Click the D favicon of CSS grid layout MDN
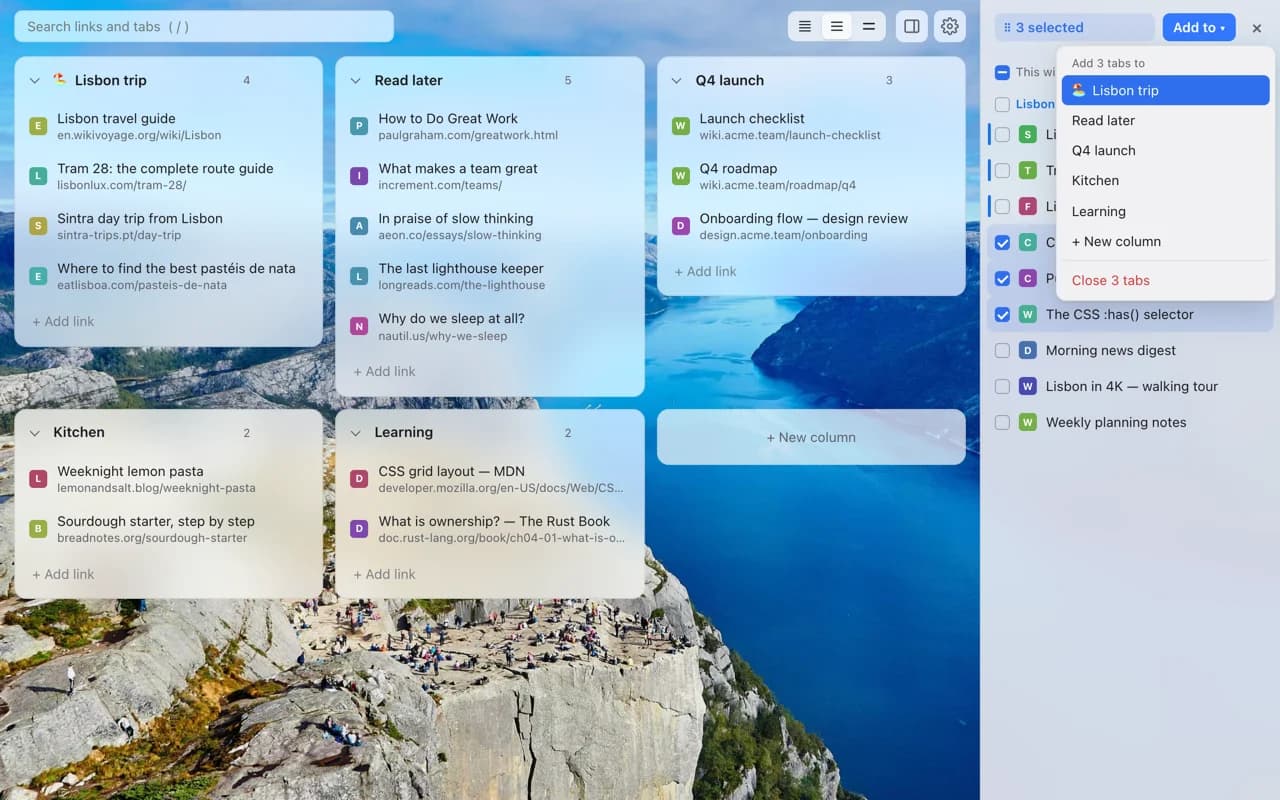The height and width of the screenshot is (800, 1280). 359,479
